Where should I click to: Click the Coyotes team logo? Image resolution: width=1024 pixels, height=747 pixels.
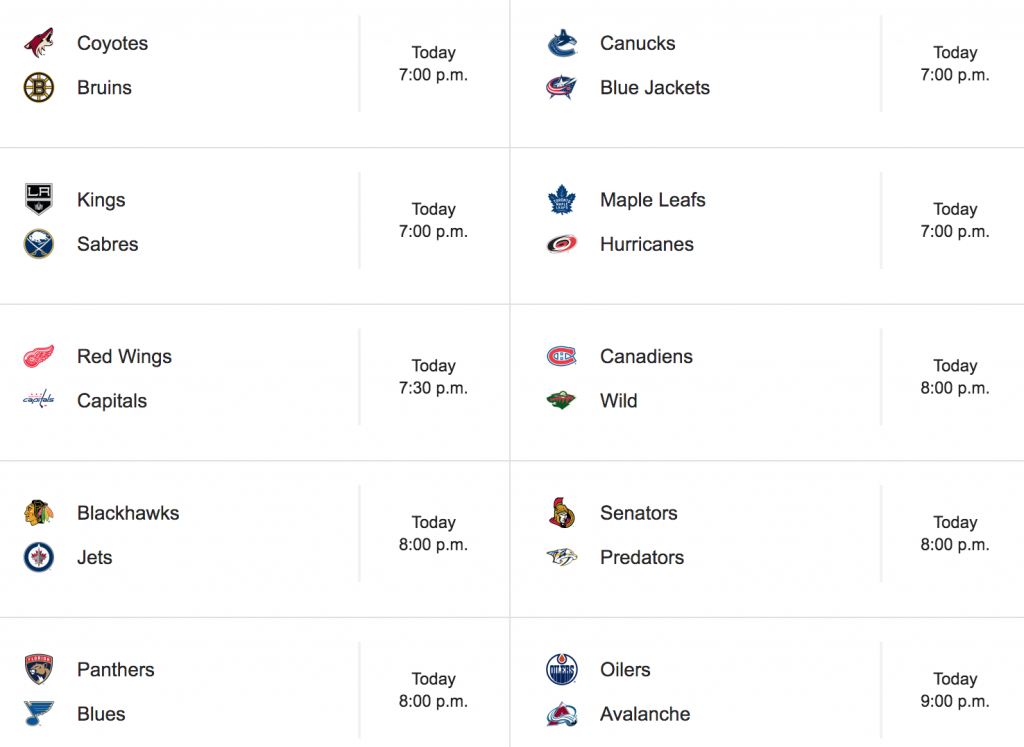coord(39,43)
